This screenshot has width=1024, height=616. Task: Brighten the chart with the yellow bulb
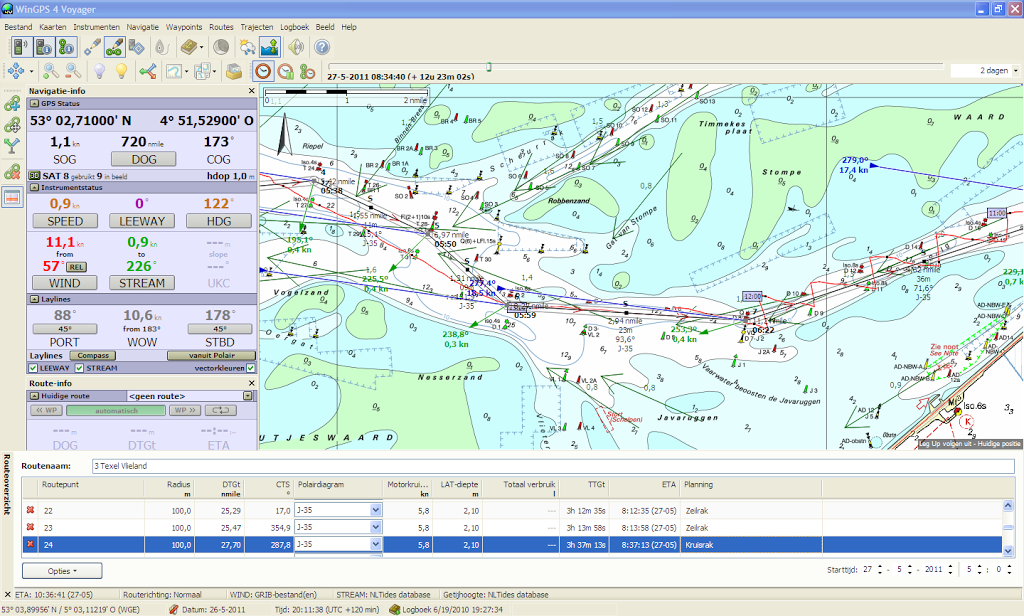click(121, 71)
